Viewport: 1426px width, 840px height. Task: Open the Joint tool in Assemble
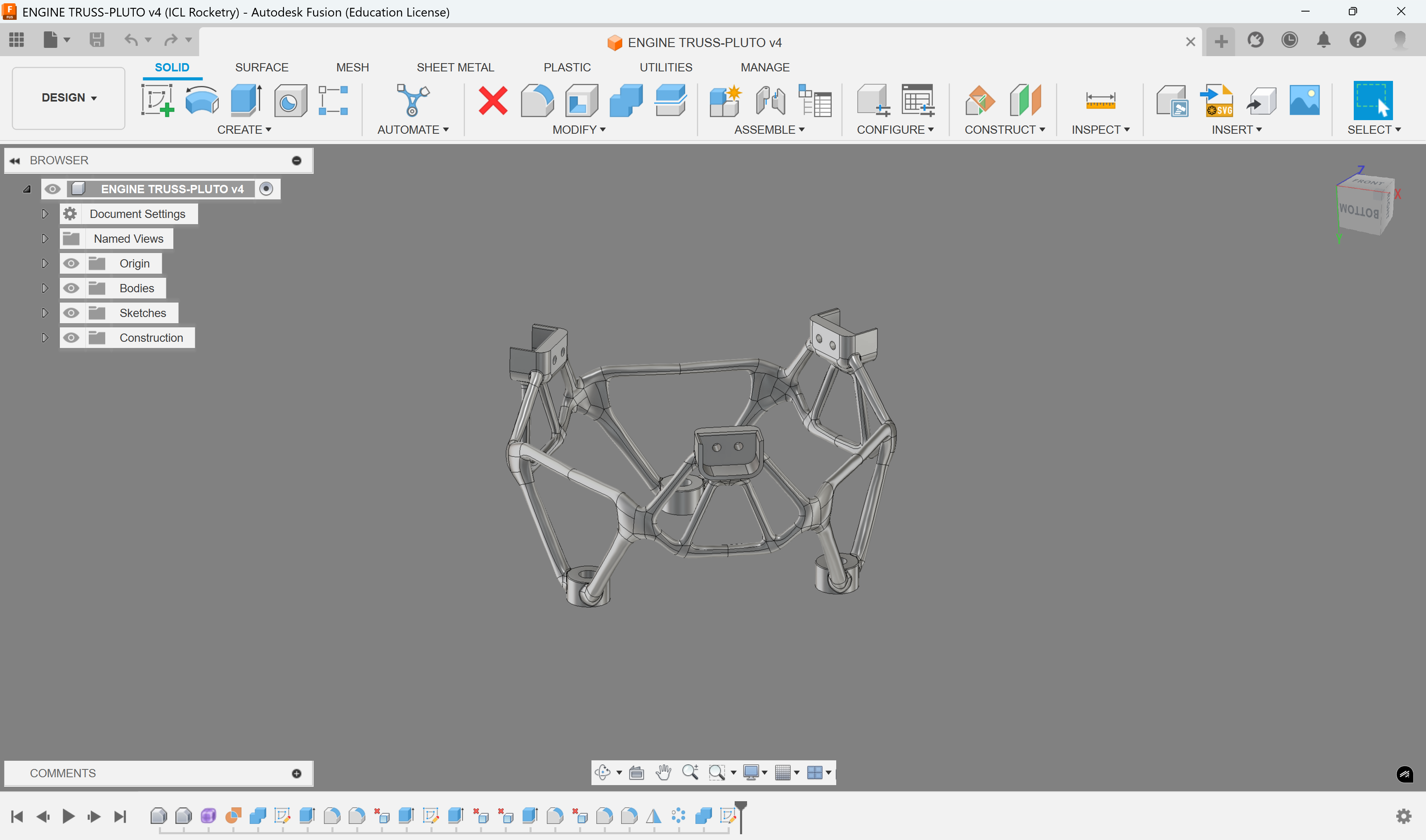pos(770,100)
